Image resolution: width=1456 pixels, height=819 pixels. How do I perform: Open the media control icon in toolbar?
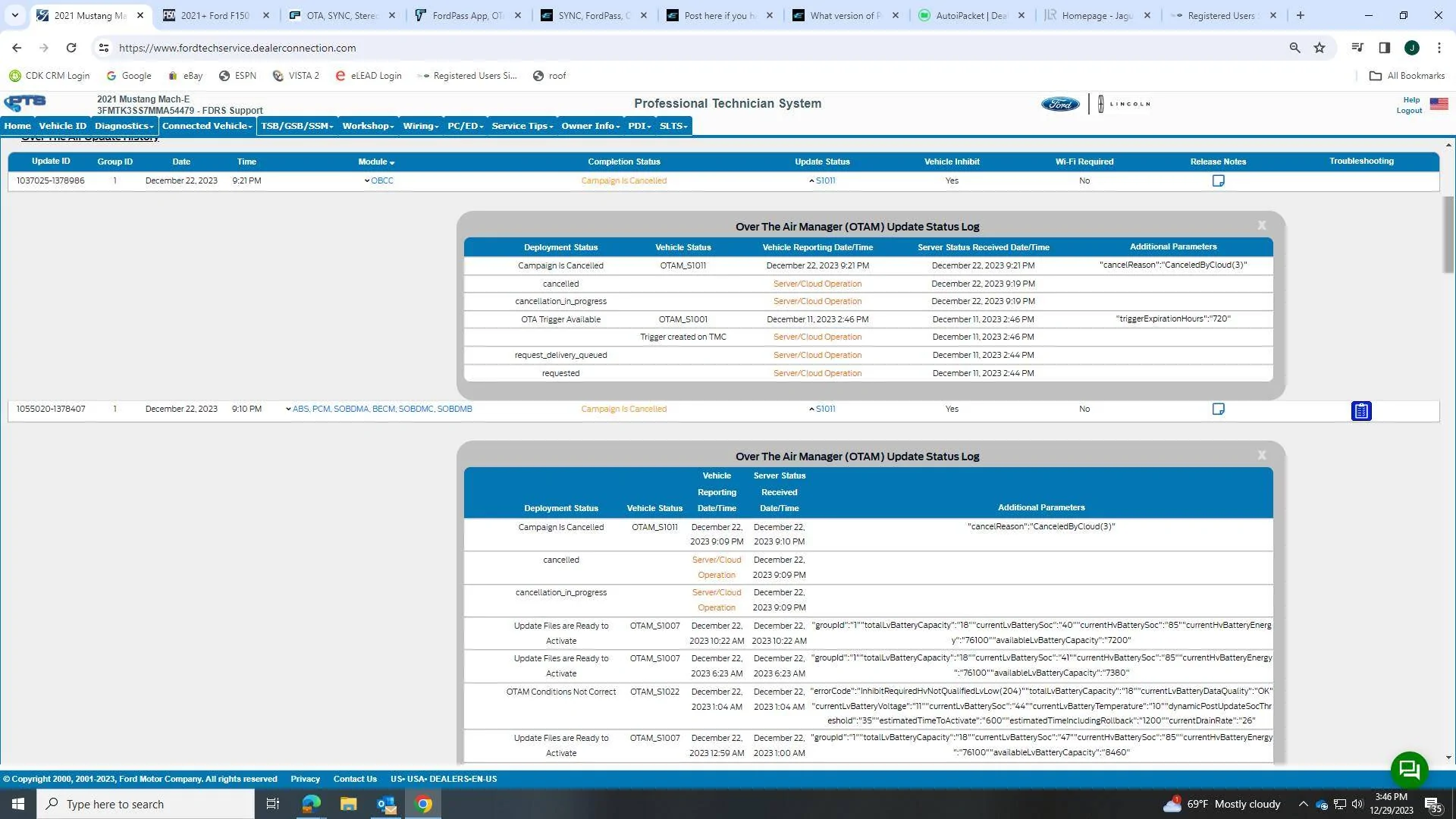(1357, 48)
